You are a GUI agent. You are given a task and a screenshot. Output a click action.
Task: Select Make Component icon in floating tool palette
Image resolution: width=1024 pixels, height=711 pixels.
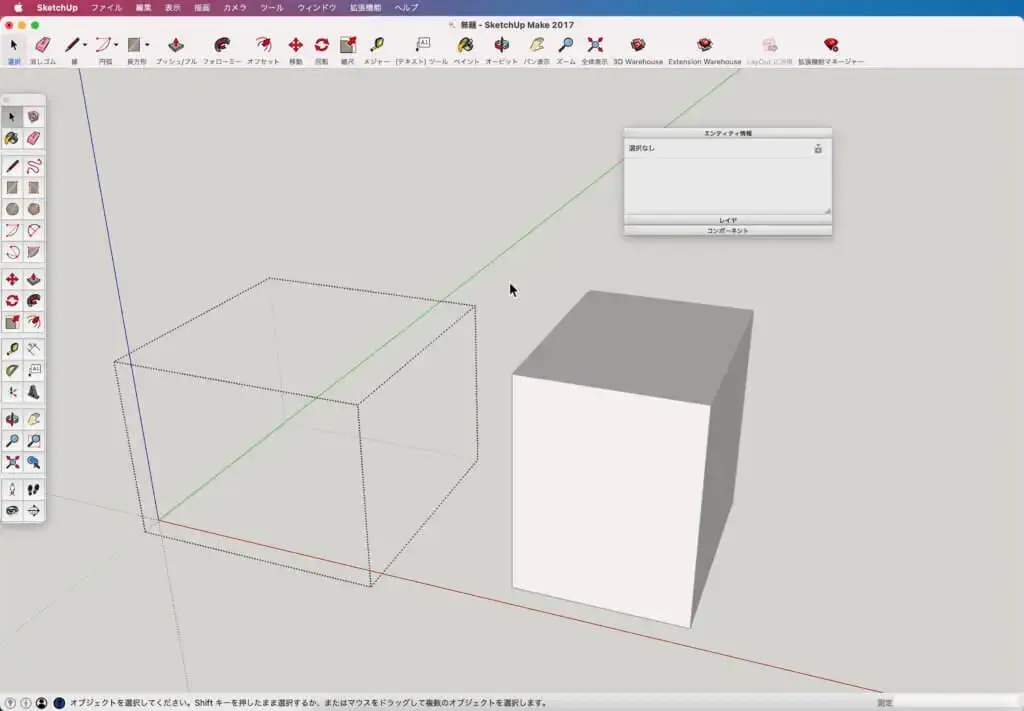pyautogui.click(x=33, y=117)
